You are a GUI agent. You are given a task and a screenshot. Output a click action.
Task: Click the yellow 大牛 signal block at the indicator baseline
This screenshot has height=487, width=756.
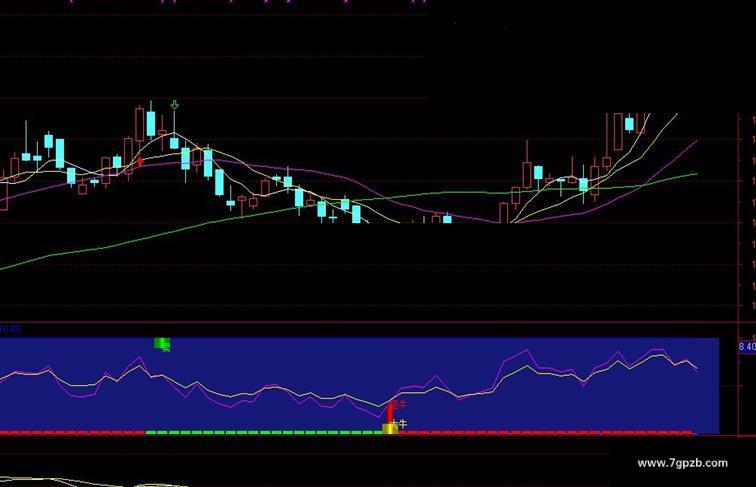coord(390,429)
